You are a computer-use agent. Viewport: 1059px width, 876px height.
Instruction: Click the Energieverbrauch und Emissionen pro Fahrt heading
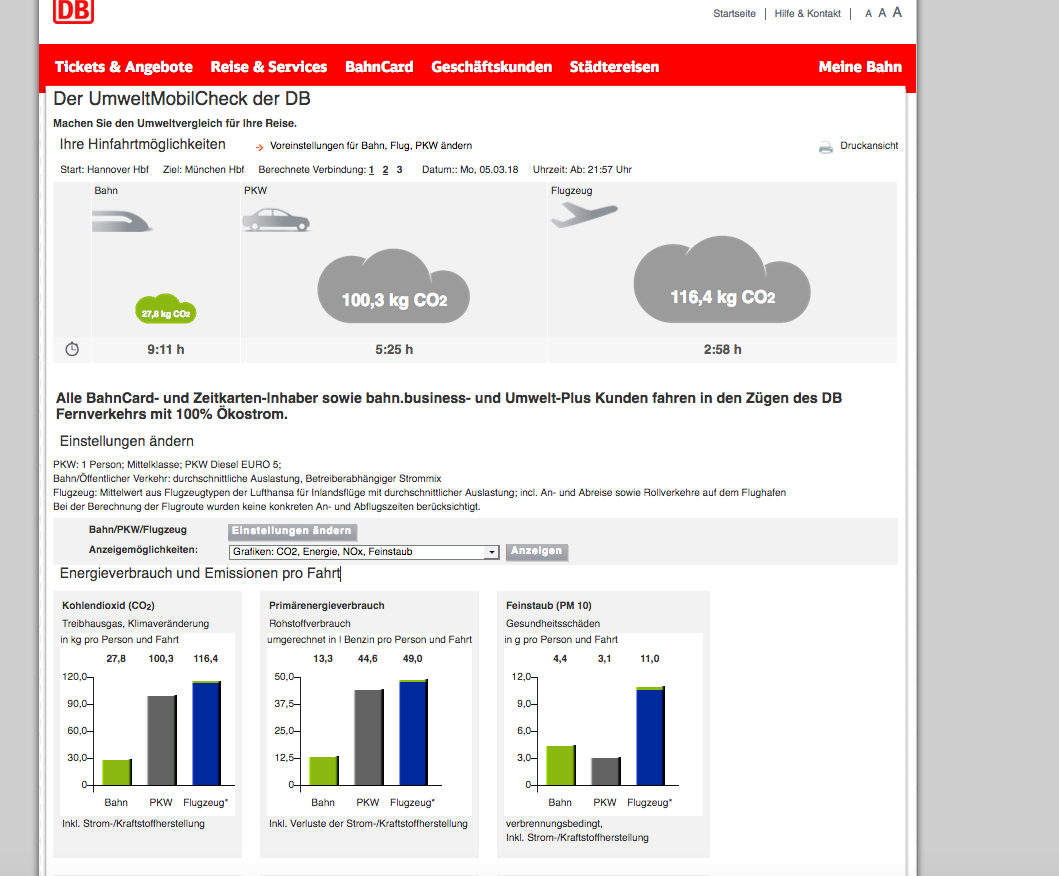[x=200, y=573]
